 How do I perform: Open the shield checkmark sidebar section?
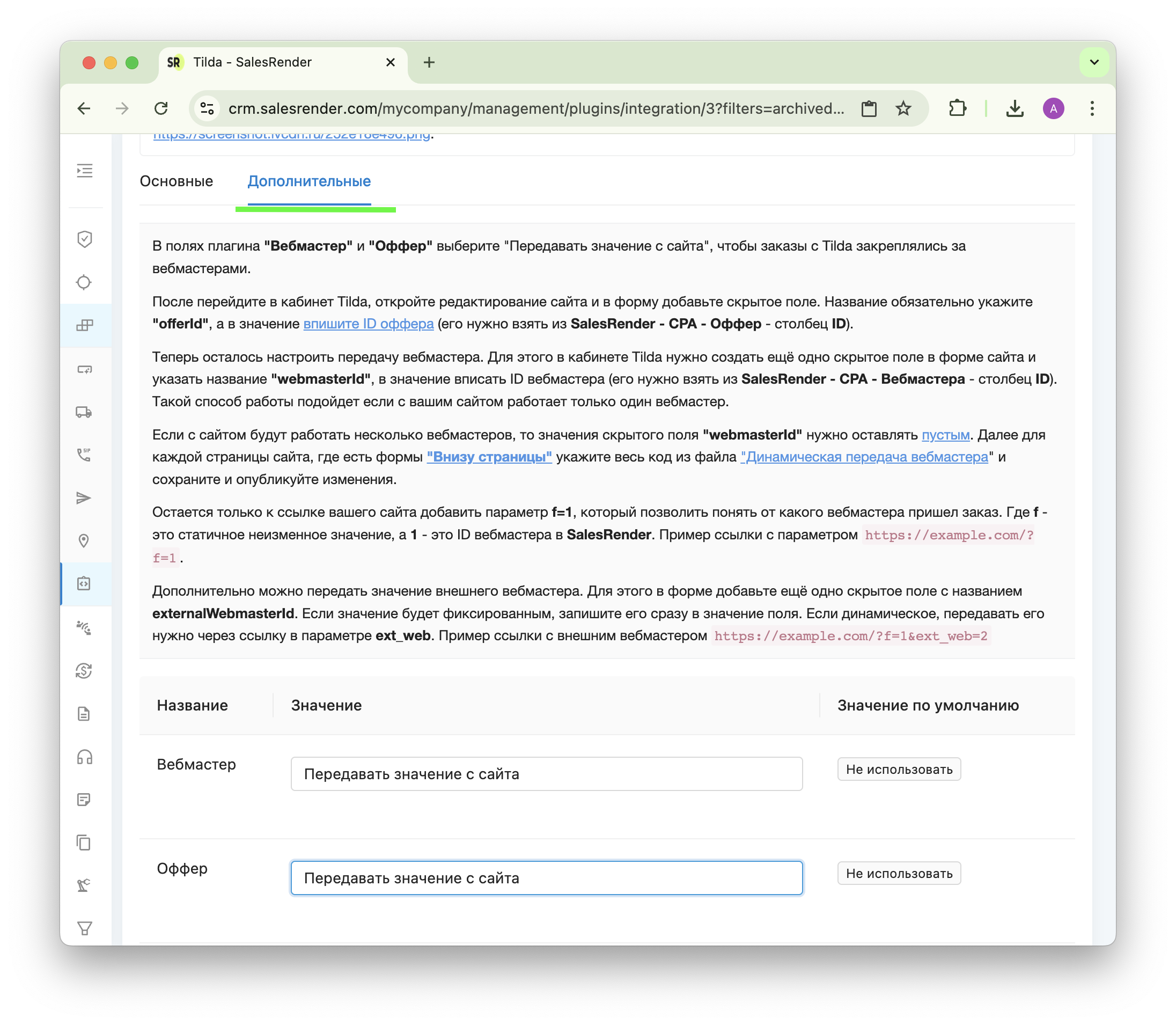[85, 239]
